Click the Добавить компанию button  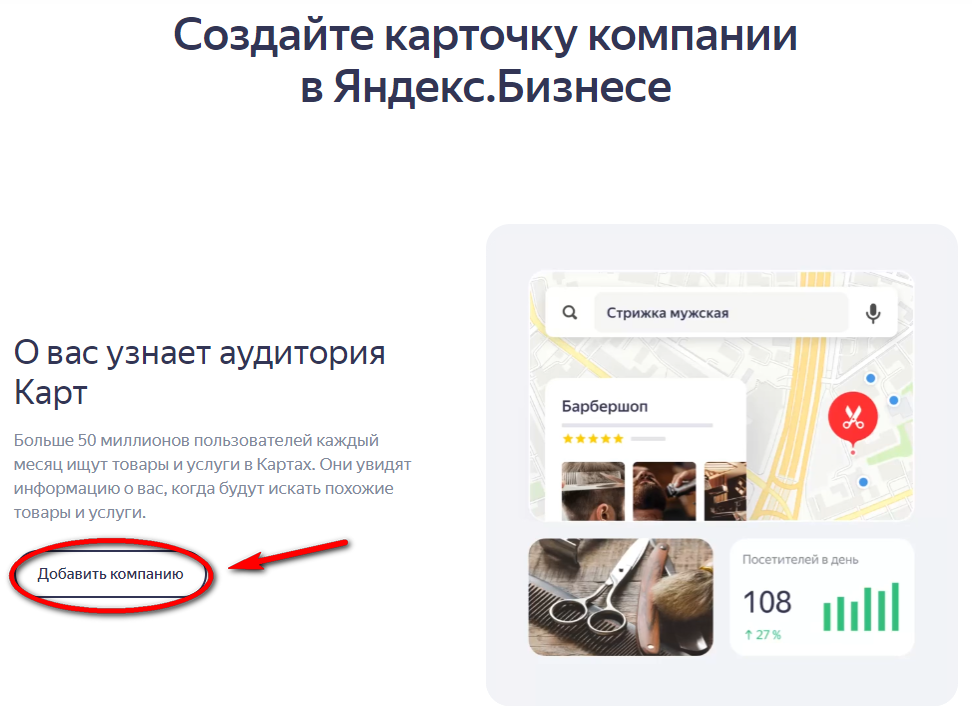point(110,574)
